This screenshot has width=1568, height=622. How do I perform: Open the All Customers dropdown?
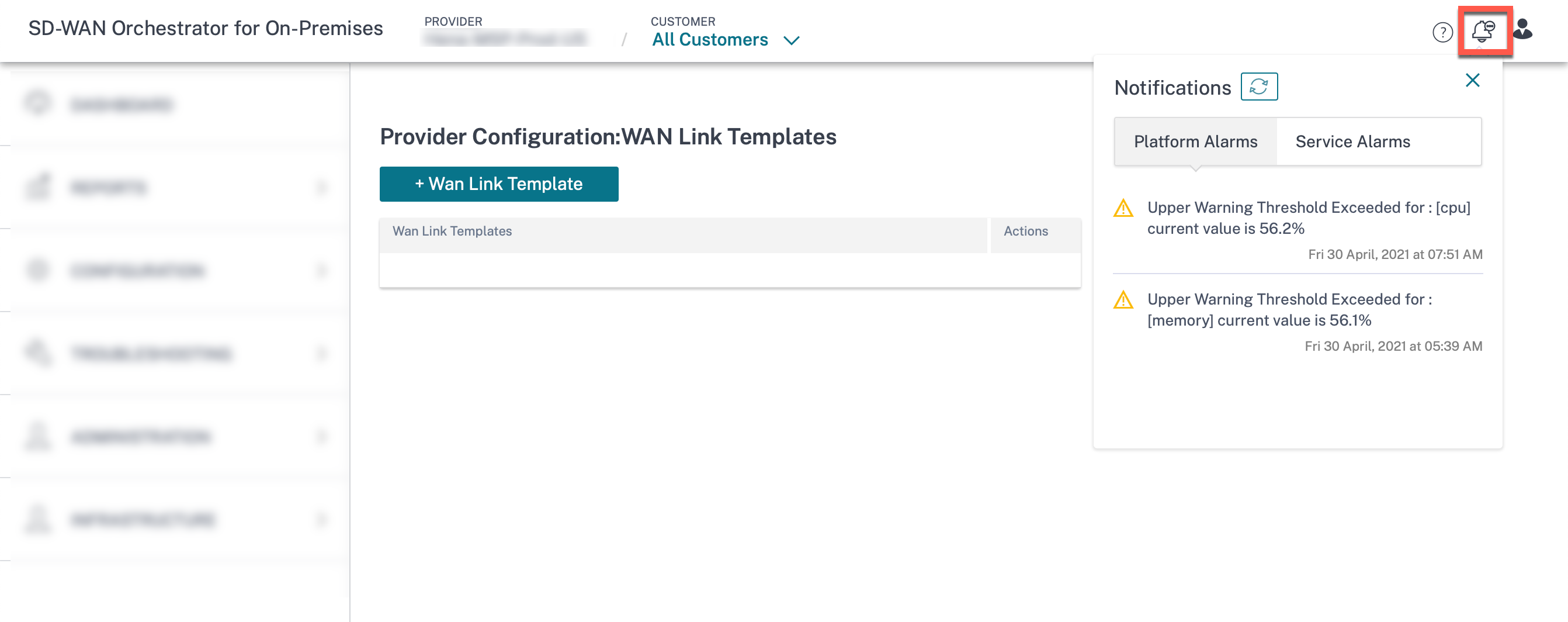coord(726,40)
